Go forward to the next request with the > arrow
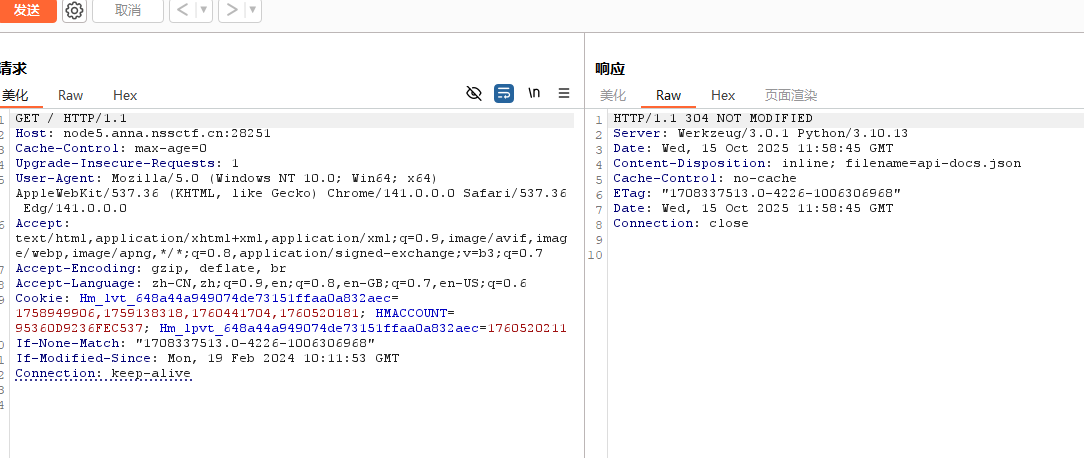The width and height of the screenshot is (1084, 458). (x=232, y=10)
